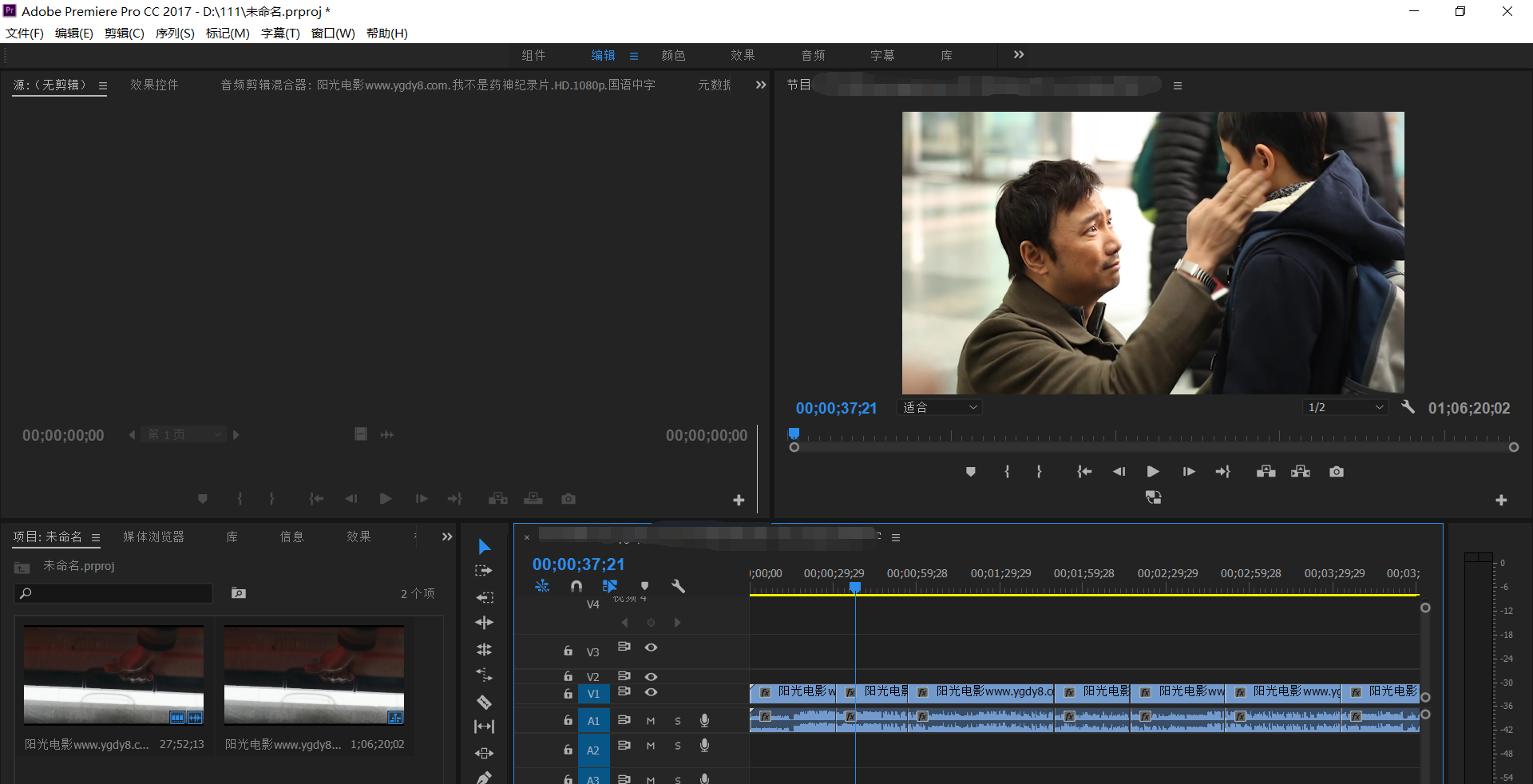Viewport: 1533px width, 784px height.
Task: Add marker from the timeline header
Action: [644, 586]
